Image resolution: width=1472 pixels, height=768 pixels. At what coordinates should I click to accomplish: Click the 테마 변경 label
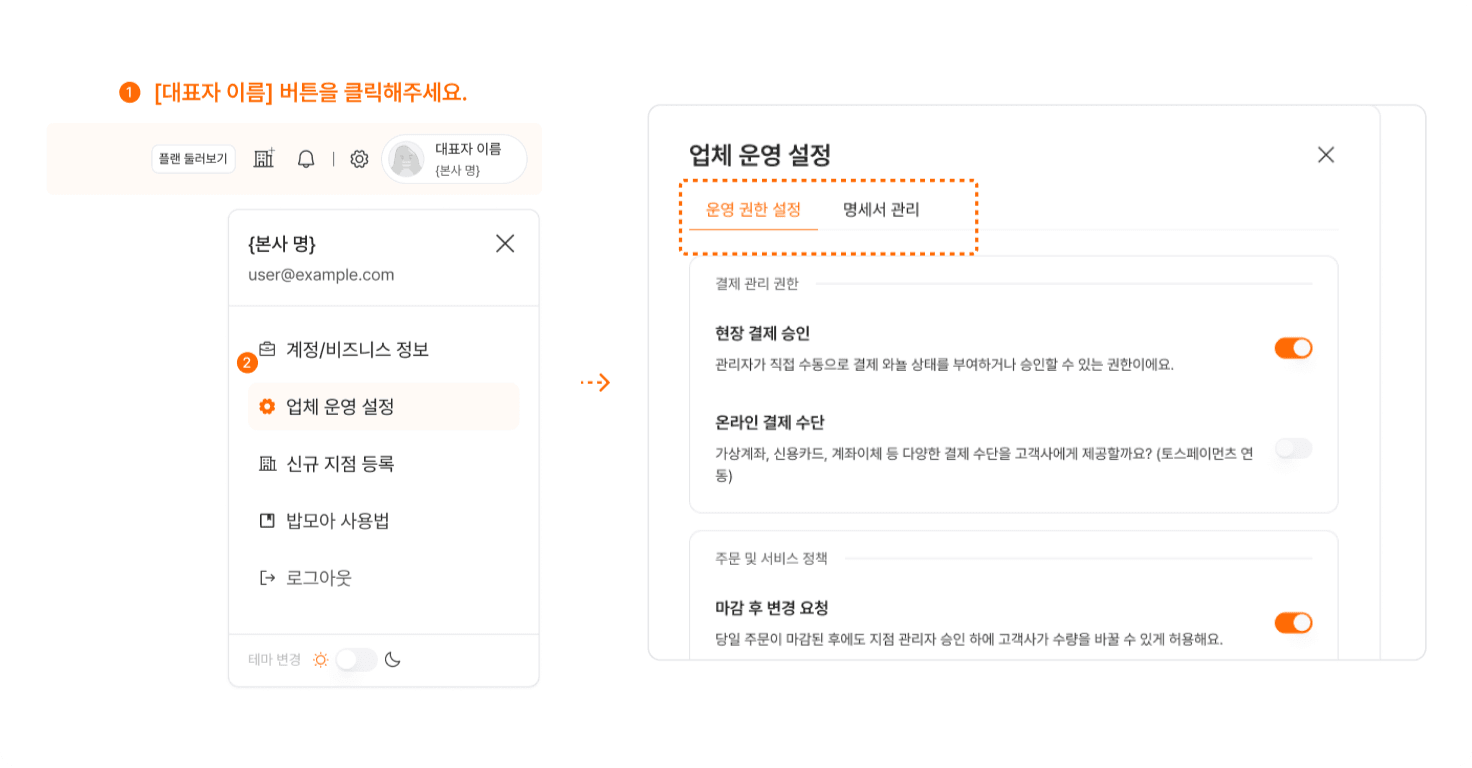click(274, 660)
